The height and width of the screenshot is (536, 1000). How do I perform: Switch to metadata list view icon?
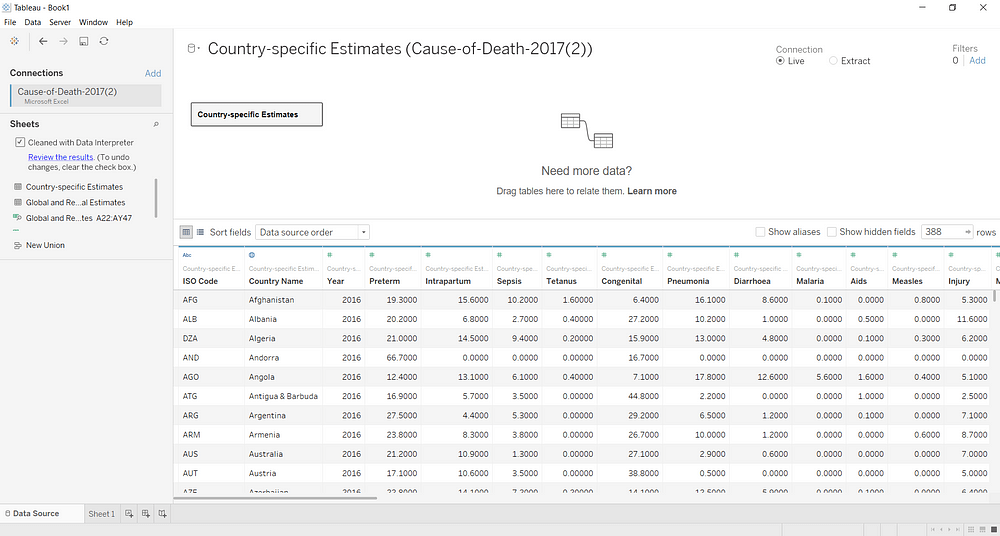pos(200,232)
